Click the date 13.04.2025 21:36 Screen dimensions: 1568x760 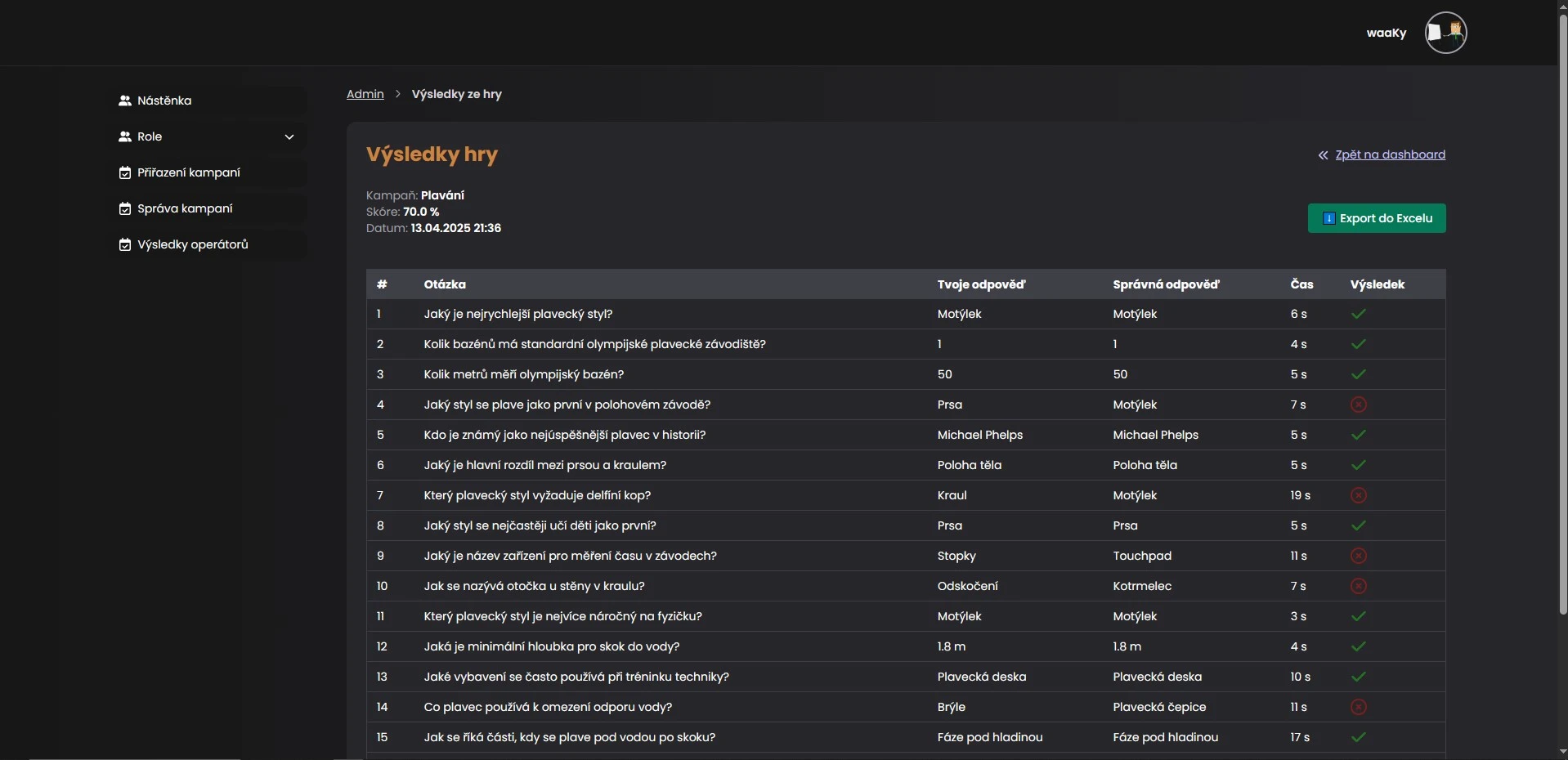pyautogui.click(x=455, y=228)
